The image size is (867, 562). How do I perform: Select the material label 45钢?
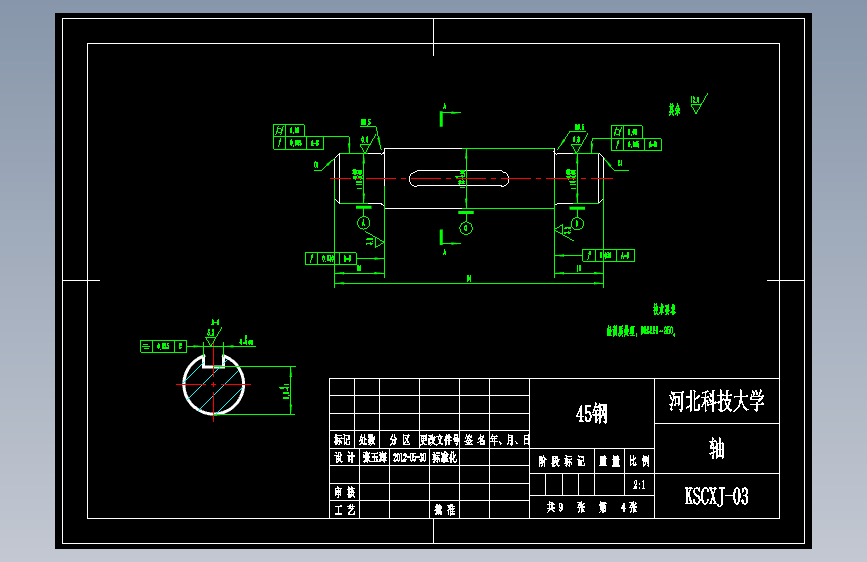[x=591, y=413]
